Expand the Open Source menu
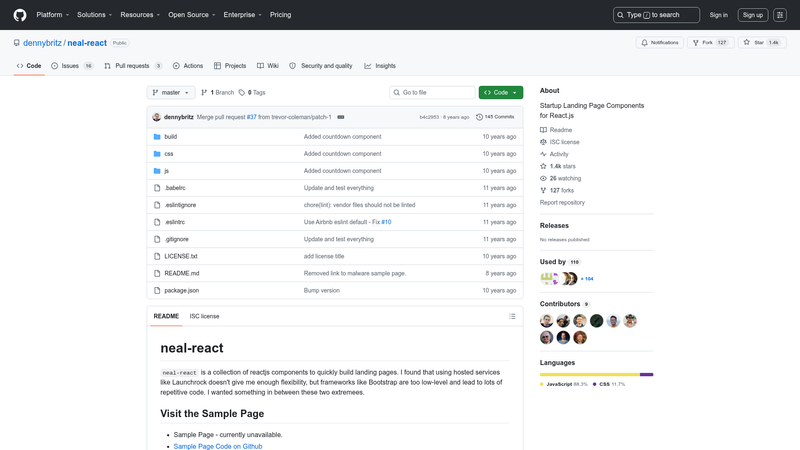Image resolution: width=800 pixels, height=450 pixels. point(192,15)
